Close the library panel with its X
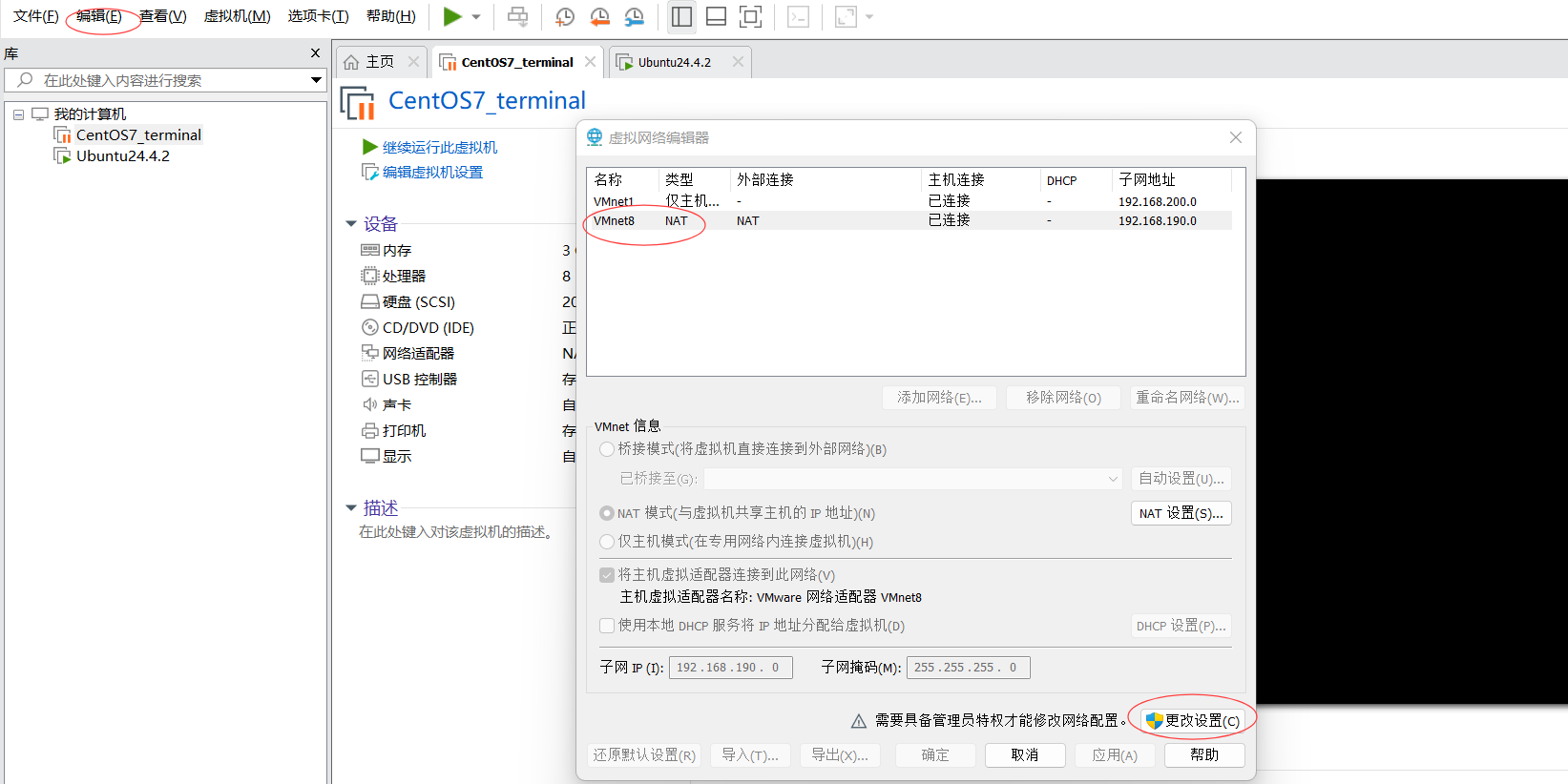The width and height of the screenshot is (1568, 784). pos(316,53)
